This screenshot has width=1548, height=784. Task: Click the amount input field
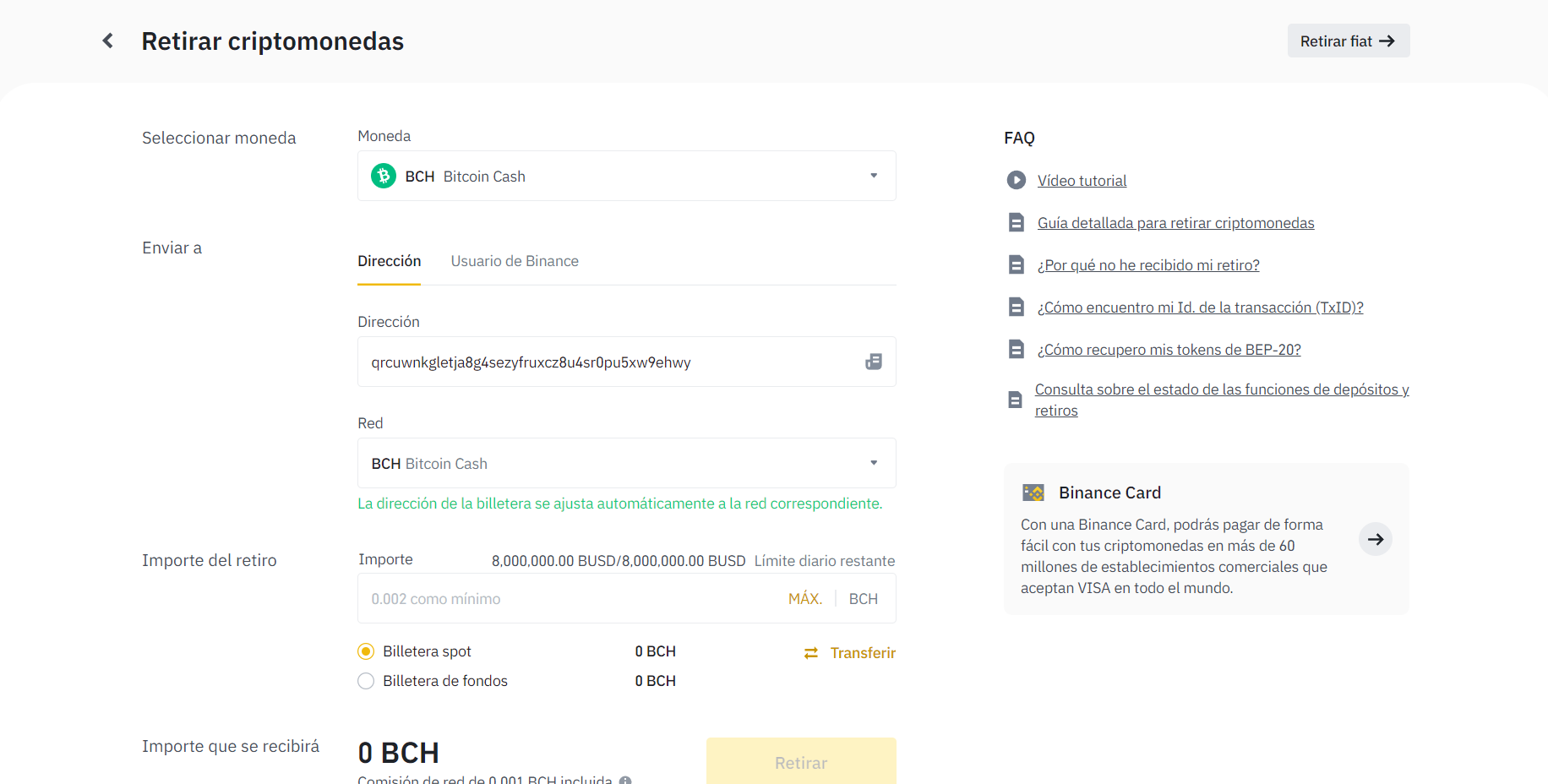pyautogui.click(x=626, y=598)
